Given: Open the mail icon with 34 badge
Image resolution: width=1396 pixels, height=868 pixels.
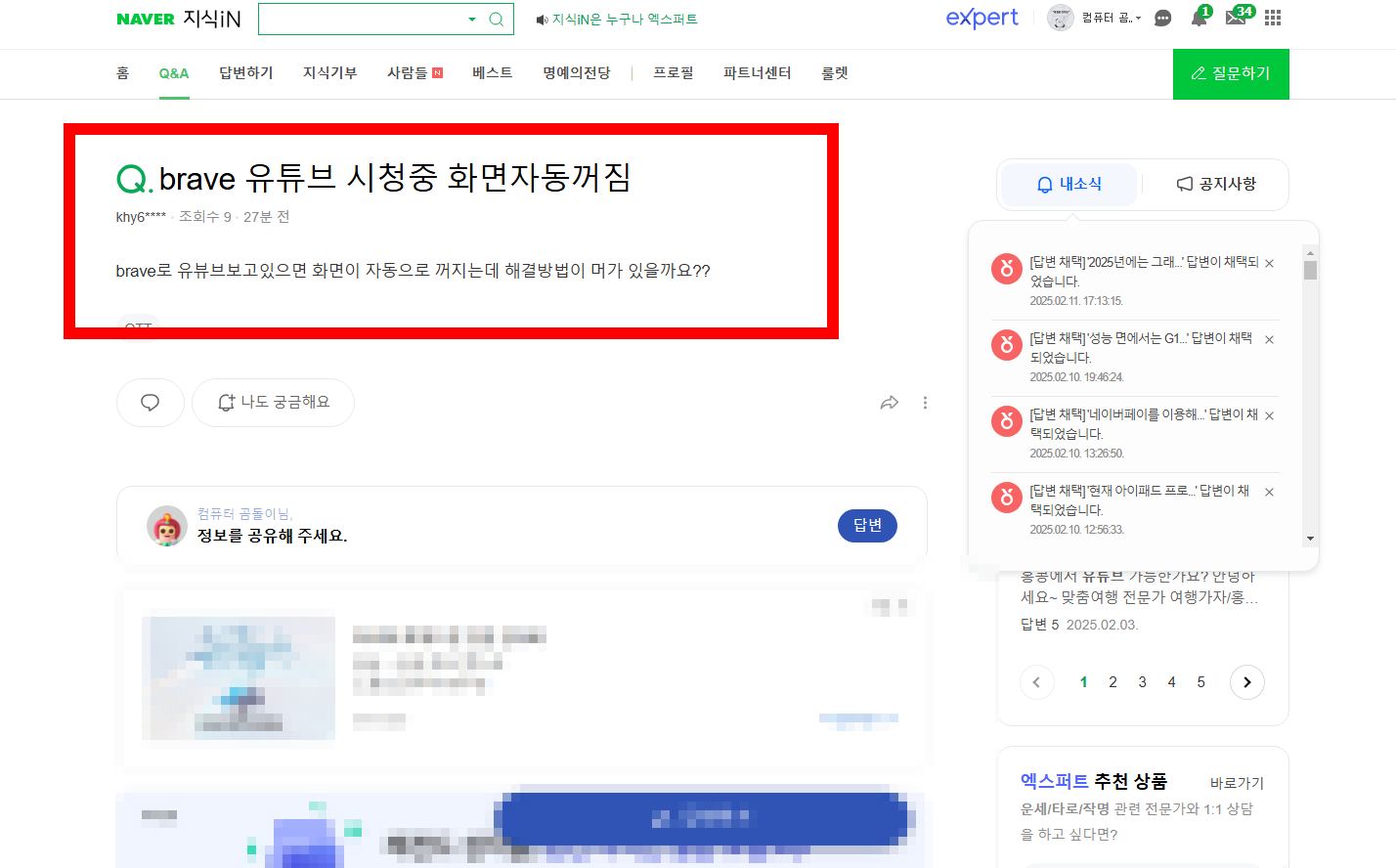Looking at the screenshot, I should tap(1238, 17).
